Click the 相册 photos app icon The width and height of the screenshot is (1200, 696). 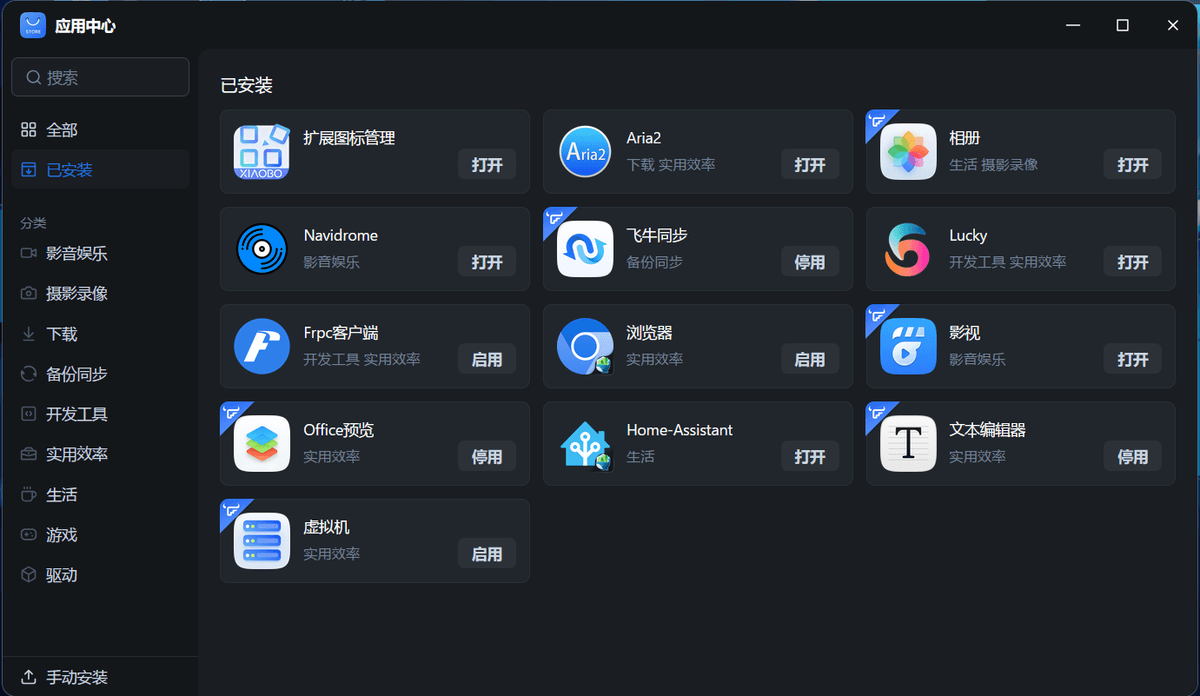click(908, 152)
